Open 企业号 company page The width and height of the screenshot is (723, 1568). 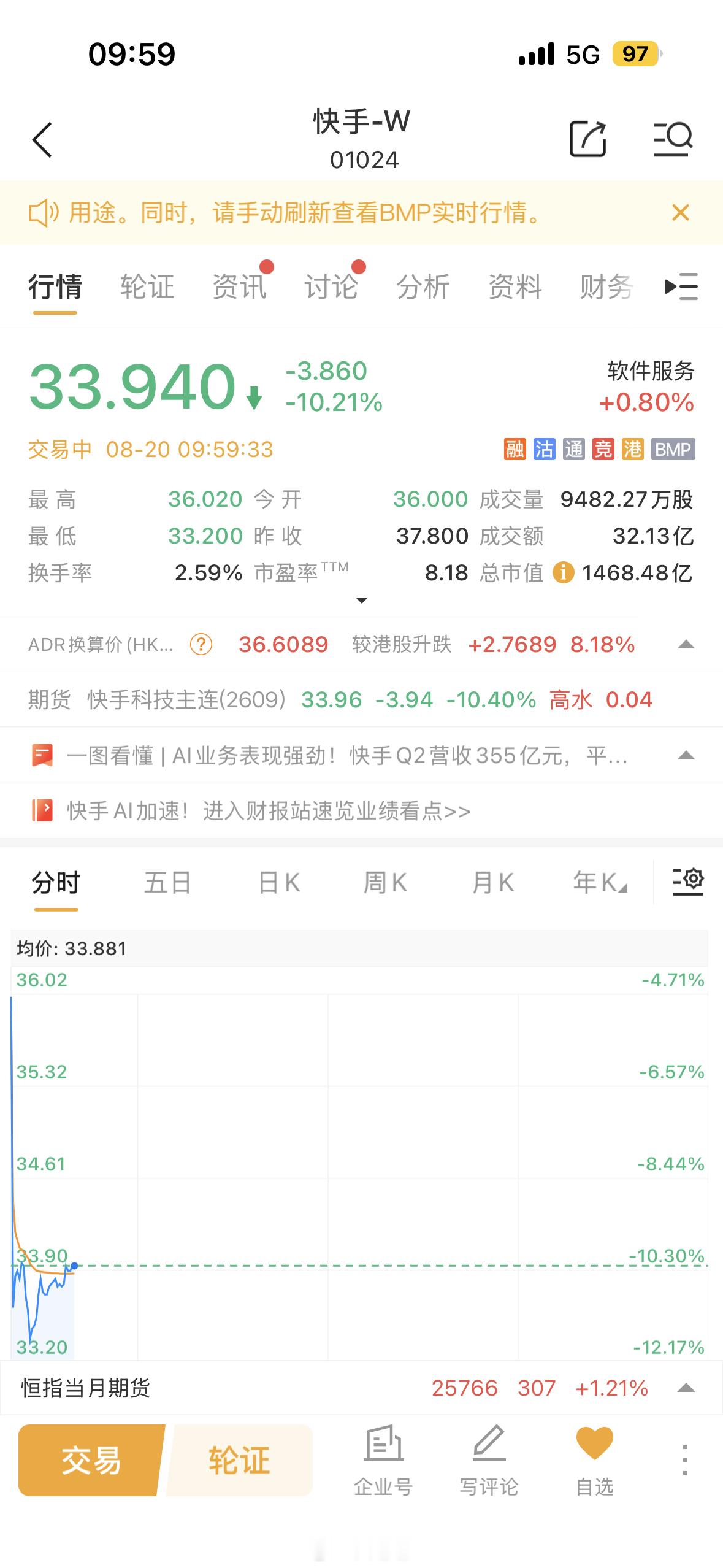point(383,1461)
